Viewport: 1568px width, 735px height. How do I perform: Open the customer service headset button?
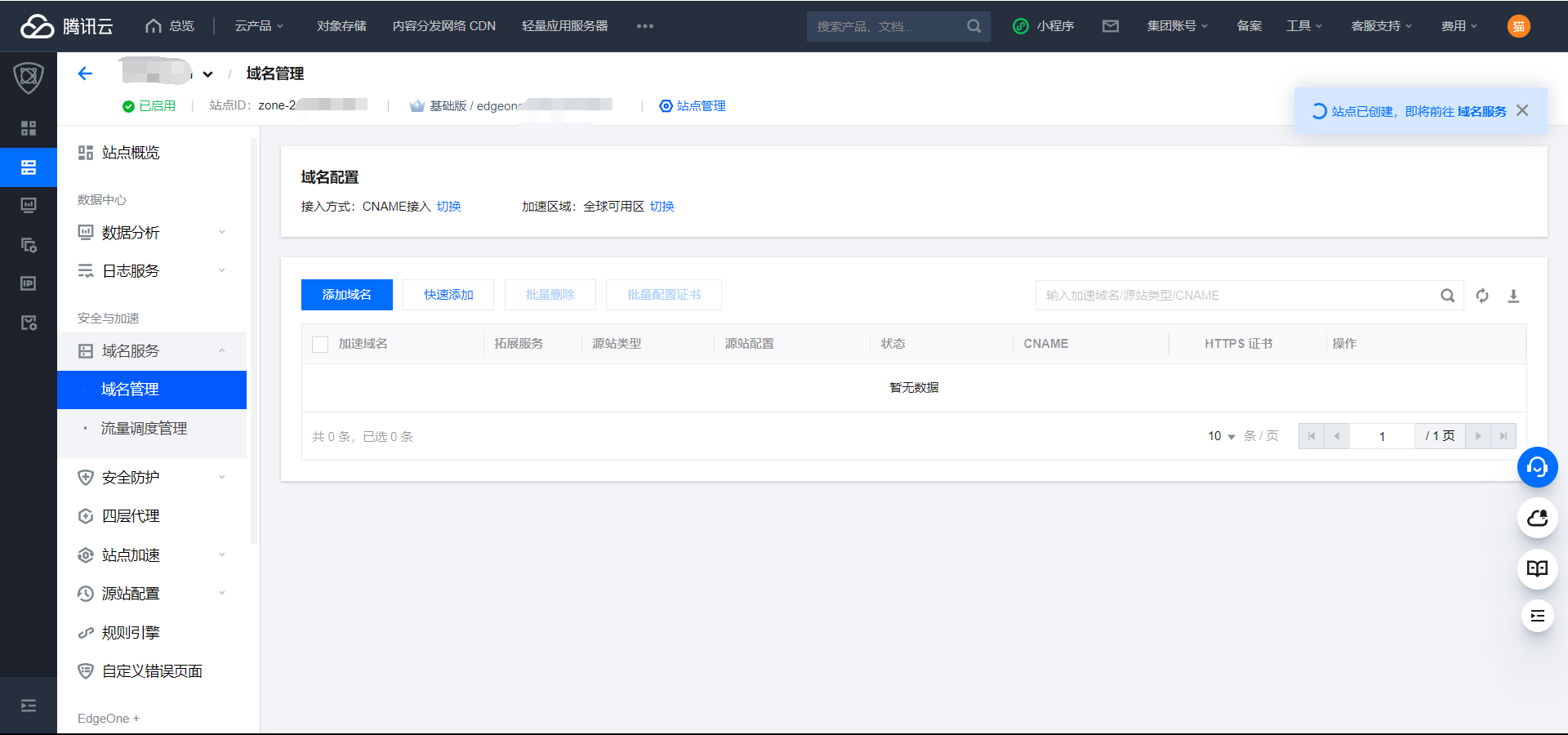1537,467
